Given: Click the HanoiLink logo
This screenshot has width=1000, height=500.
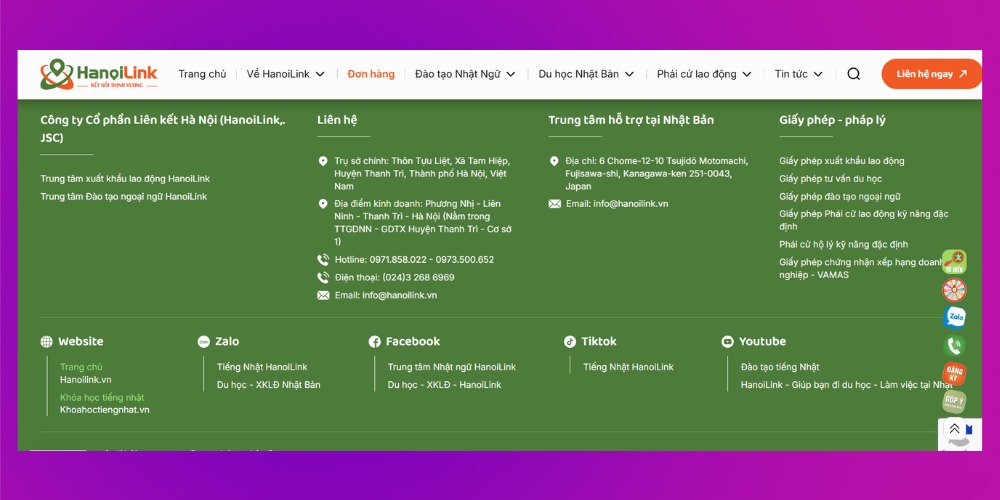Looking at the screenshot, I should (98, 74).
